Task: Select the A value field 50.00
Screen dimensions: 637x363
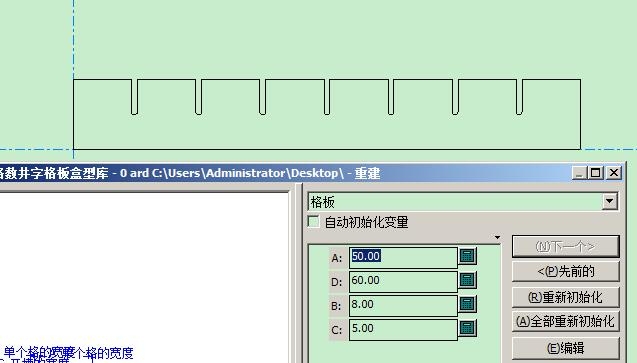Action: pos(403,257)
